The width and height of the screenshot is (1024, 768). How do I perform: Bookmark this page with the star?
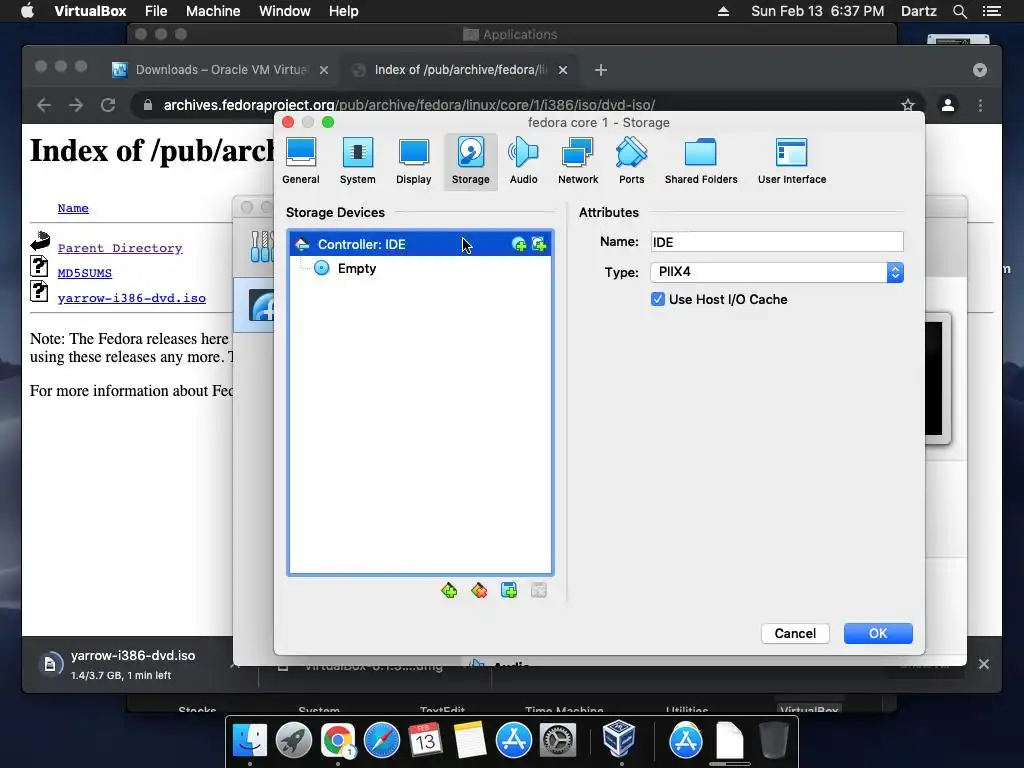[908, 105]
